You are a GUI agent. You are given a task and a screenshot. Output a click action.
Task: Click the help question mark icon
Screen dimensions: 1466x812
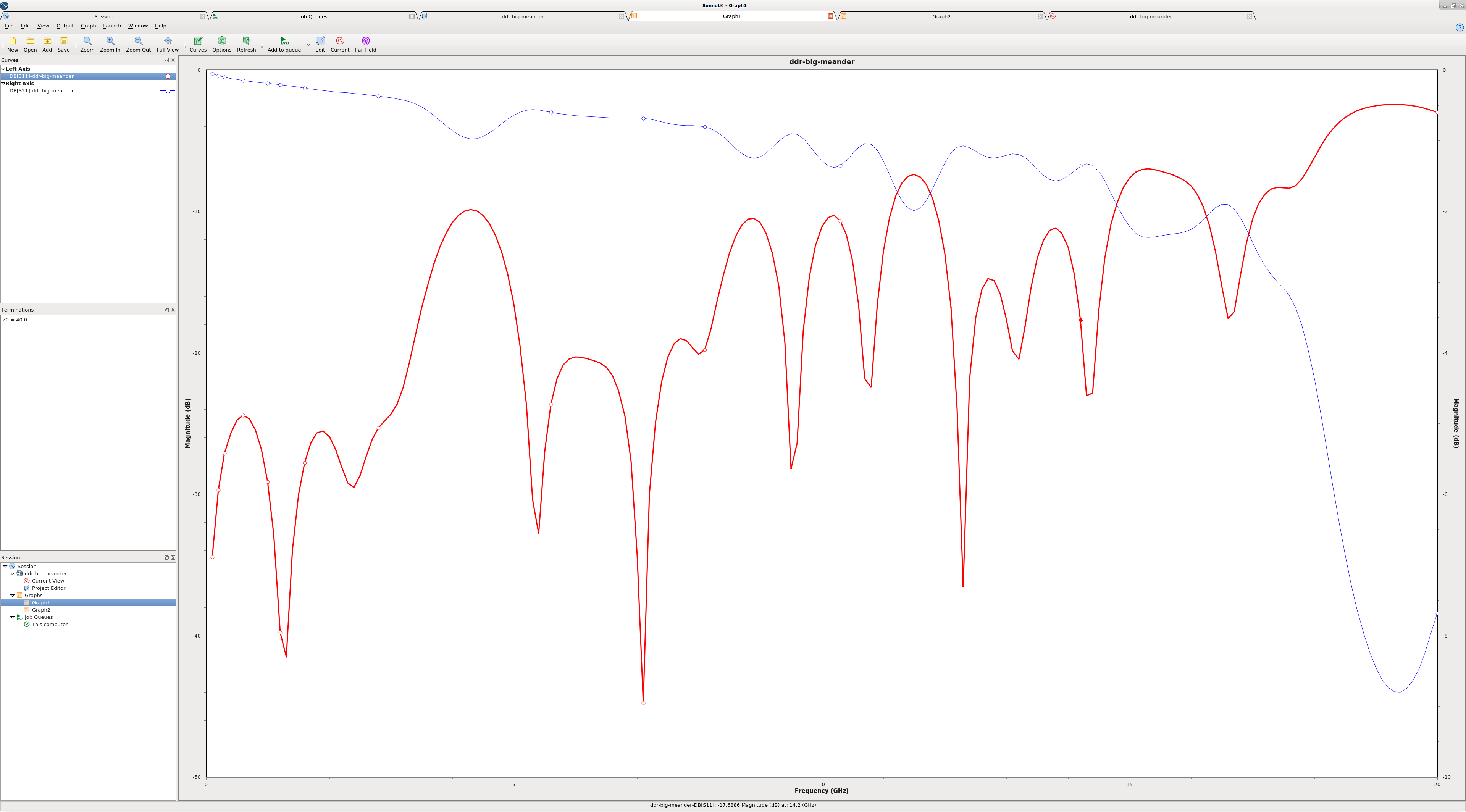point(1459,27)
